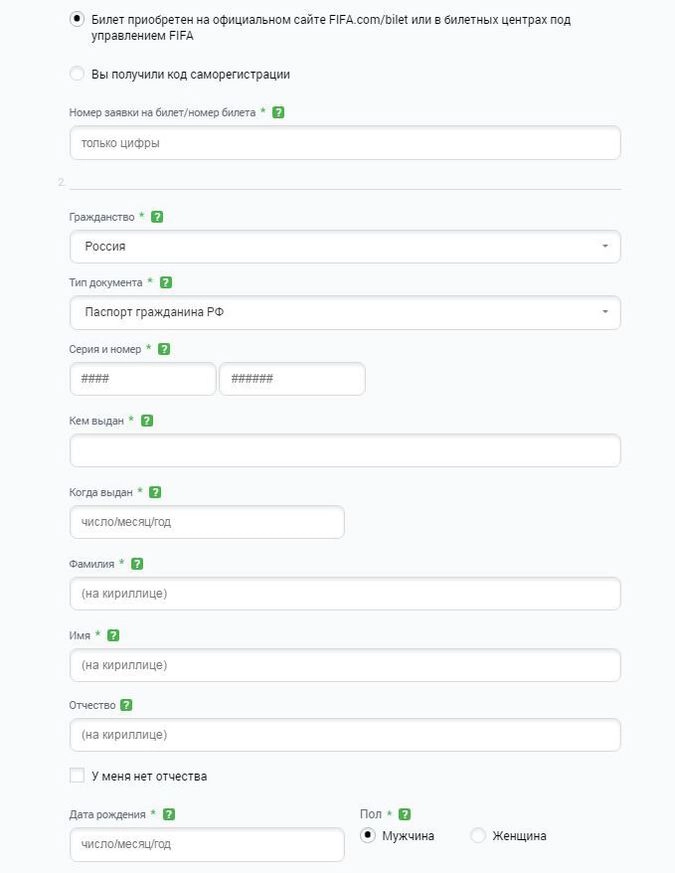
Task: Select the FIFA.com ticket purchase radio option
Action: (77, 19)
